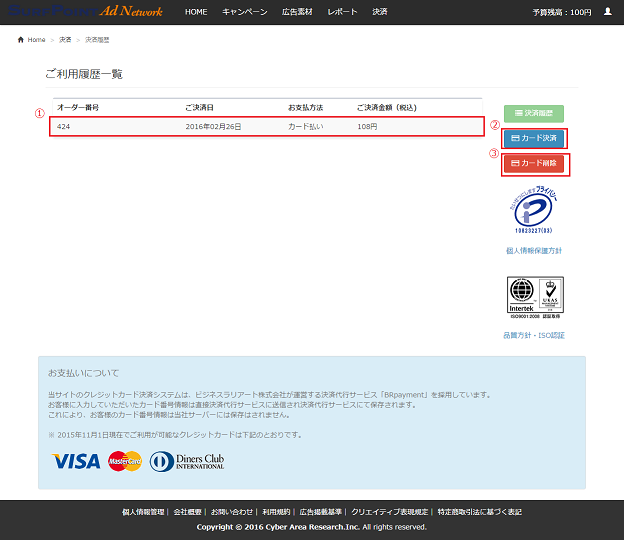The width and height of the screenshot is (624, 540).
Task: Click order number 424 cell
Action: pyautogui.click(x=63, y=127)
